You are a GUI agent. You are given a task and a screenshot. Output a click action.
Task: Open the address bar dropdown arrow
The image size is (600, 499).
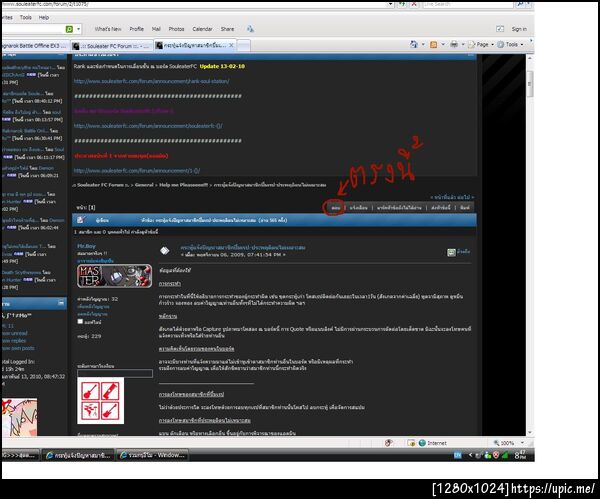[390, 4]
